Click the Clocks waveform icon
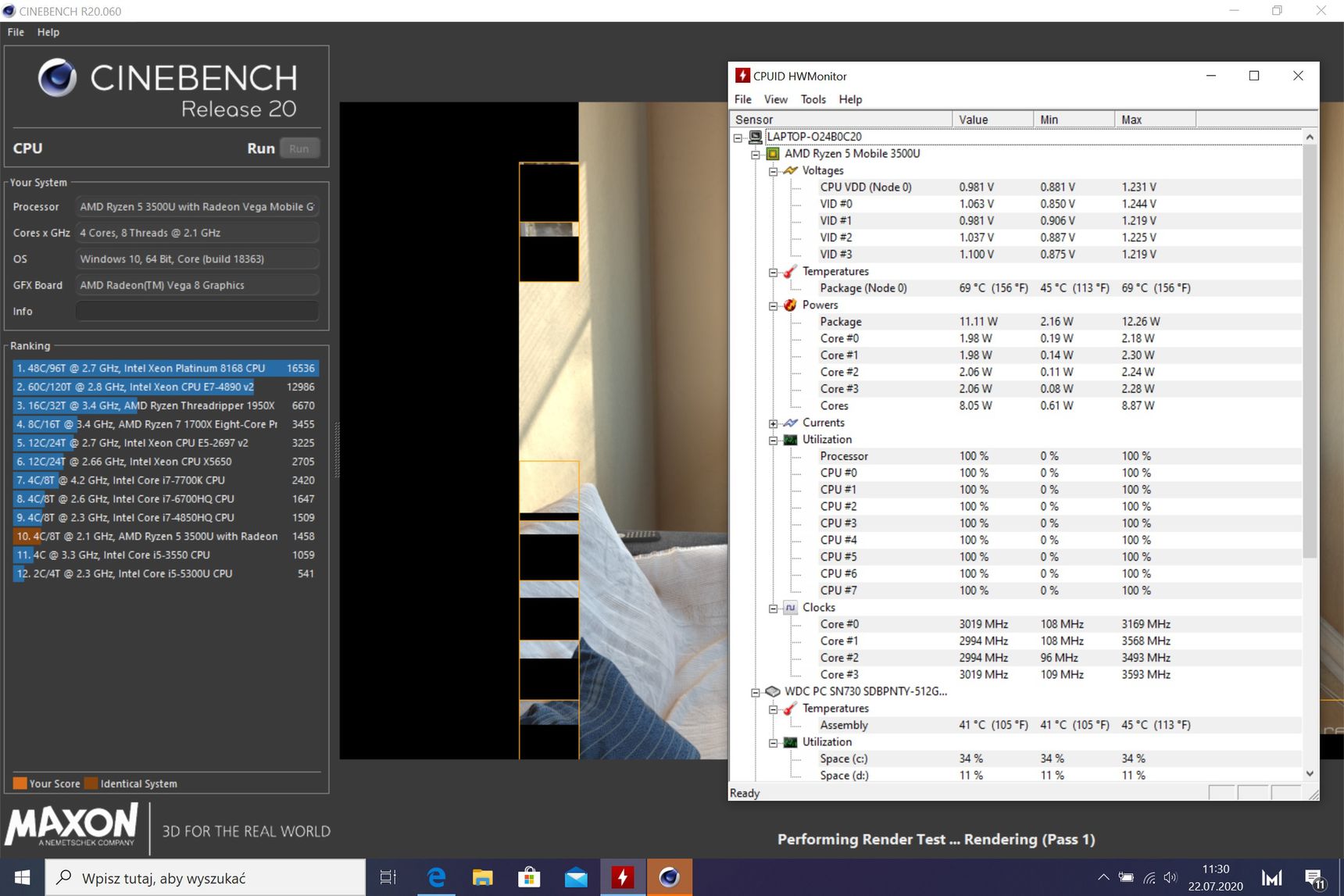Image resolution: width=1344 pixels, height=896 pixels. (790, 607)
